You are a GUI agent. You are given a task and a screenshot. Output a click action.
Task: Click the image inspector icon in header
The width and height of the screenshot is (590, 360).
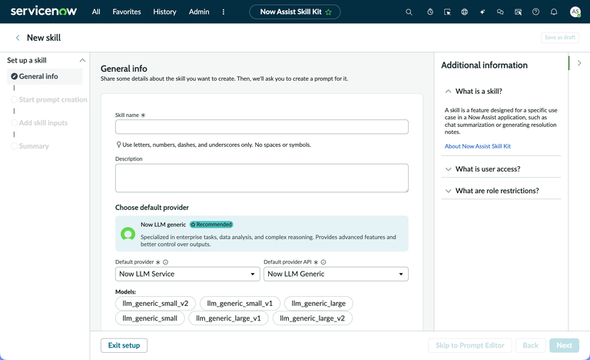518,12
